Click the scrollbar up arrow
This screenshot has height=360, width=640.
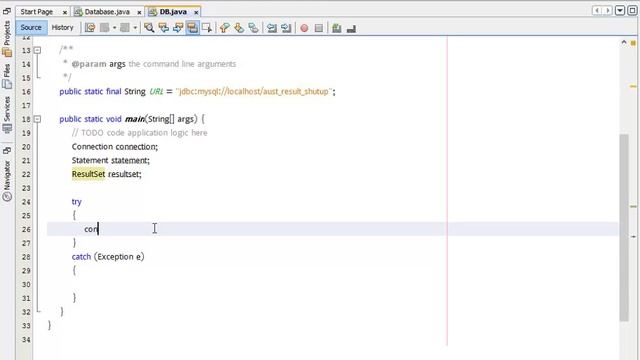pos(624,42)
